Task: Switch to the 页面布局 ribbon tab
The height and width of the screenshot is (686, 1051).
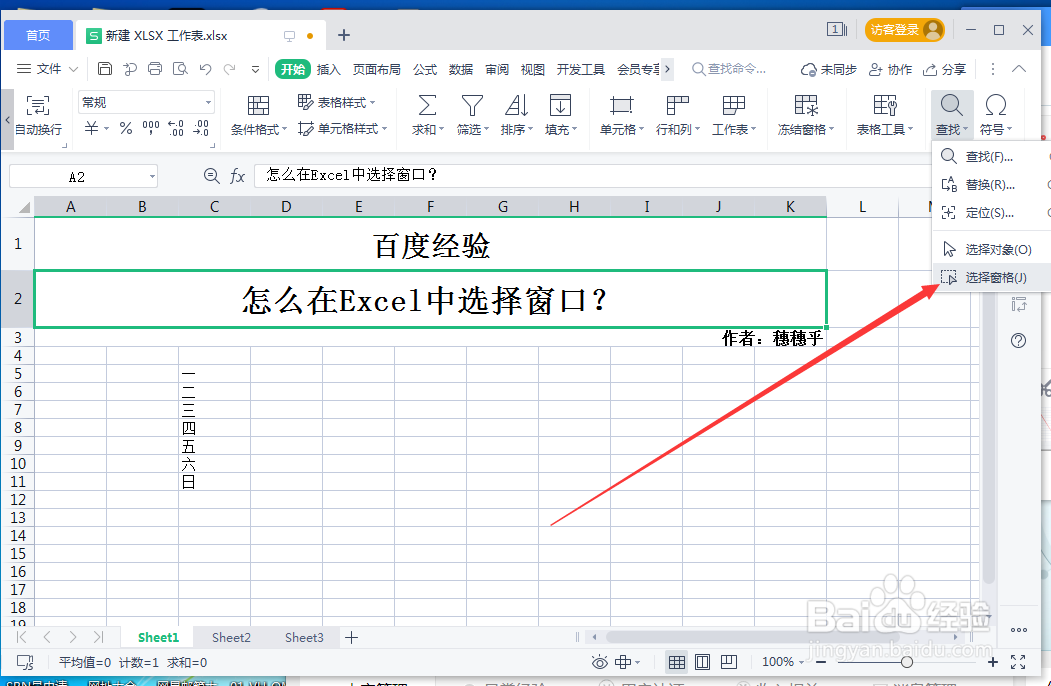Action: 377,69
